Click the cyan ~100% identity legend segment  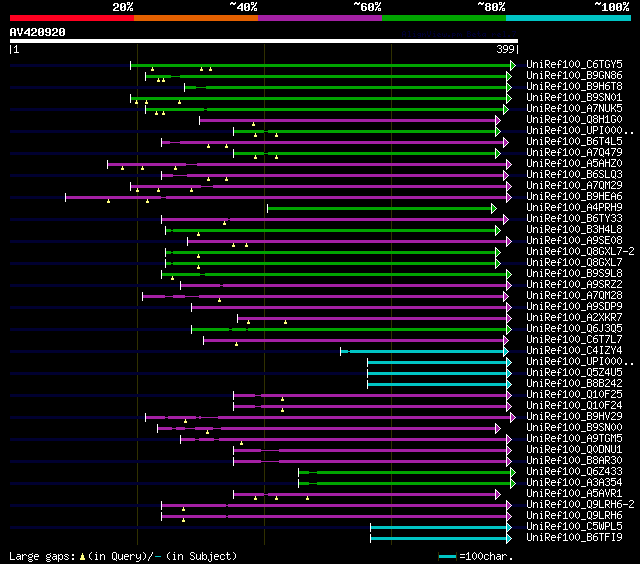pos(568,18)
